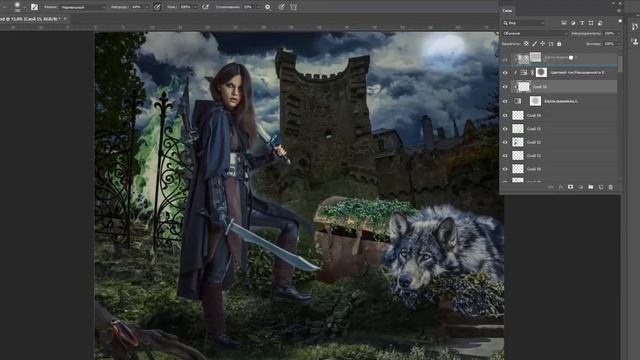
Task: Open the collapsed History panel icon
Action: 635,27
